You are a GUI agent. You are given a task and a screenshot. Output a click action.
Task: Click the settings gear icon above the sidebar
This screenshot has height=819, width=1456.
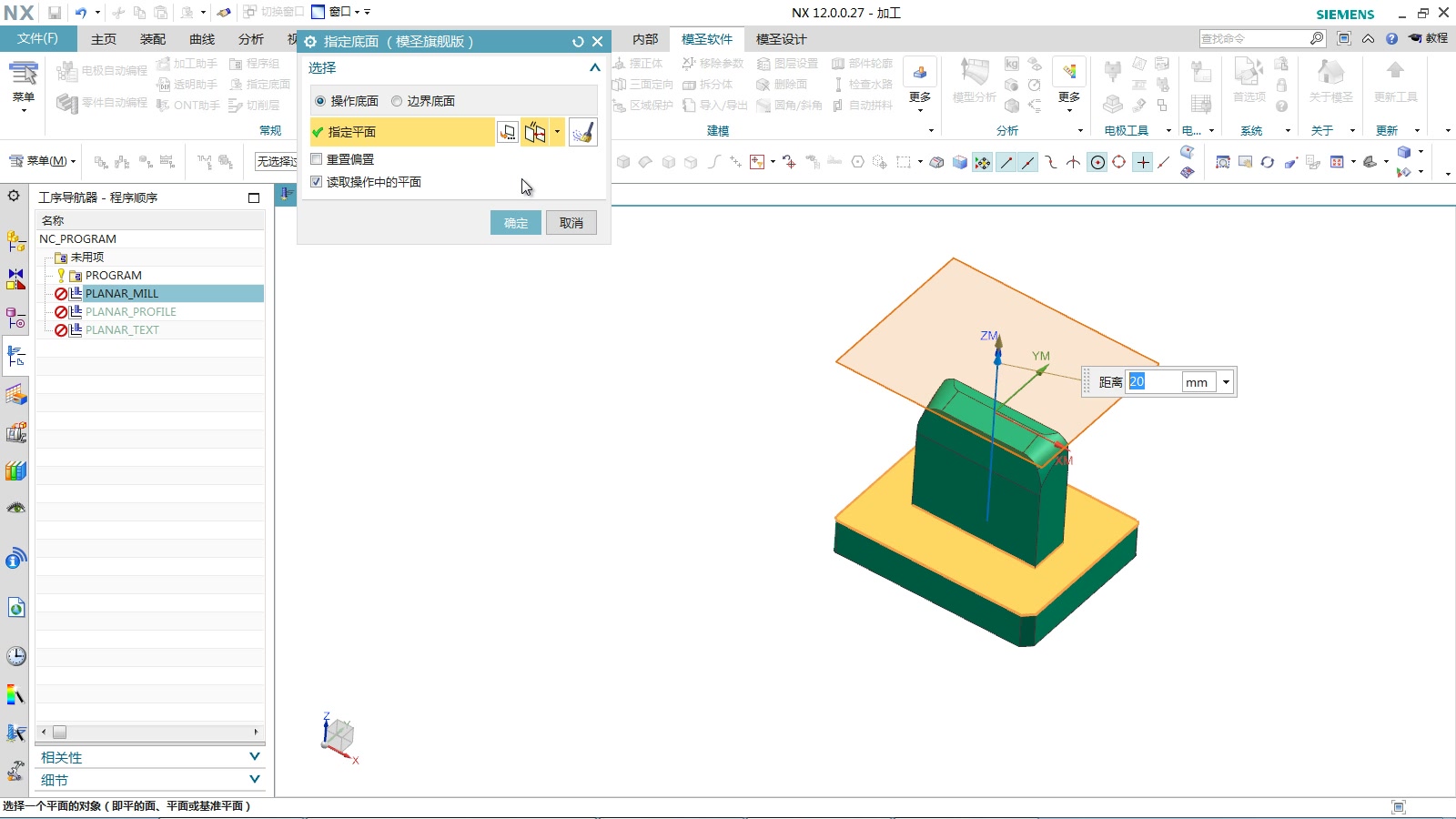[x=14, y=196]
